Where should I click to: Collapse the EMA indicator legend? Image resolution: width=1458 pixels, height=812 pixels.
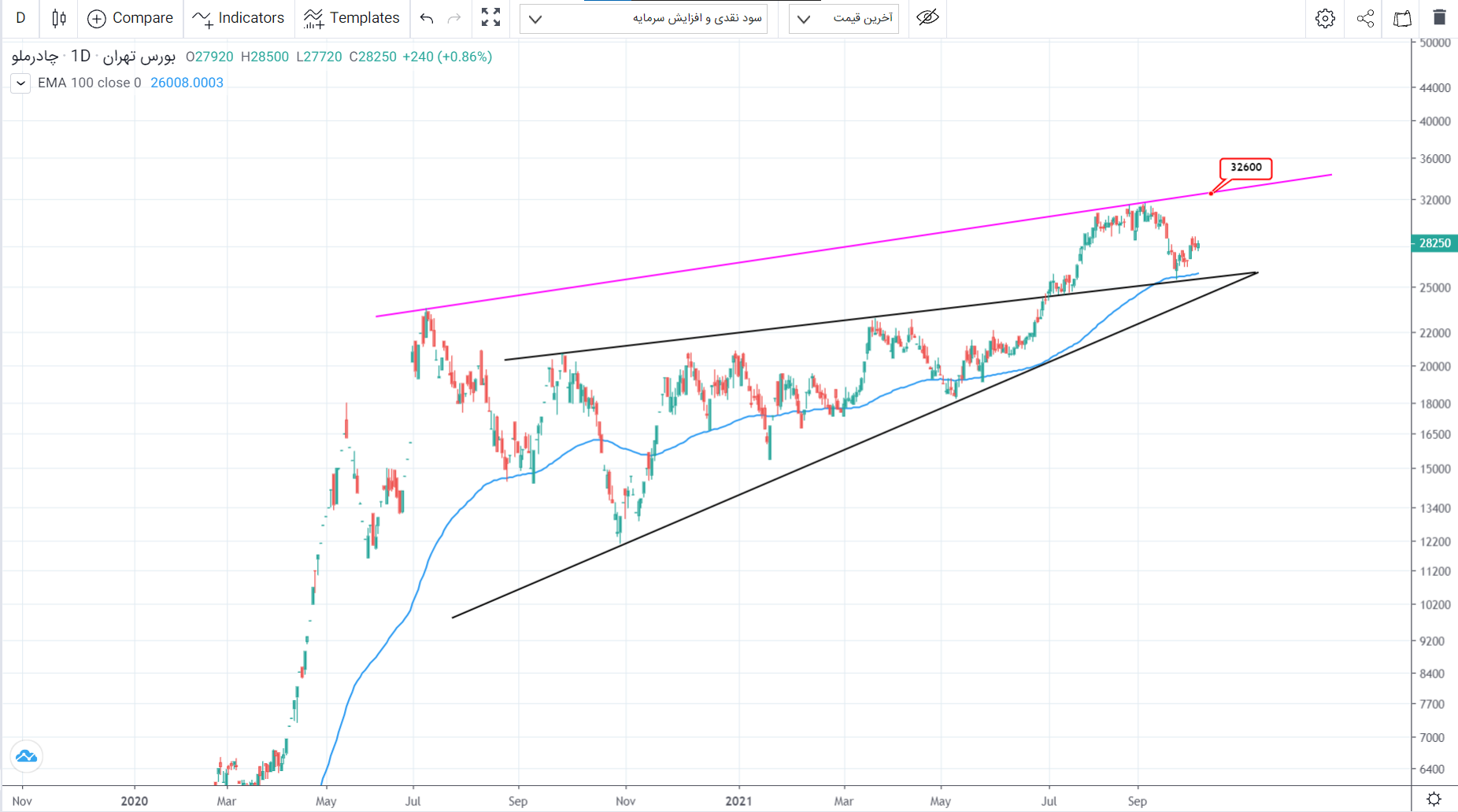[21, 83]
